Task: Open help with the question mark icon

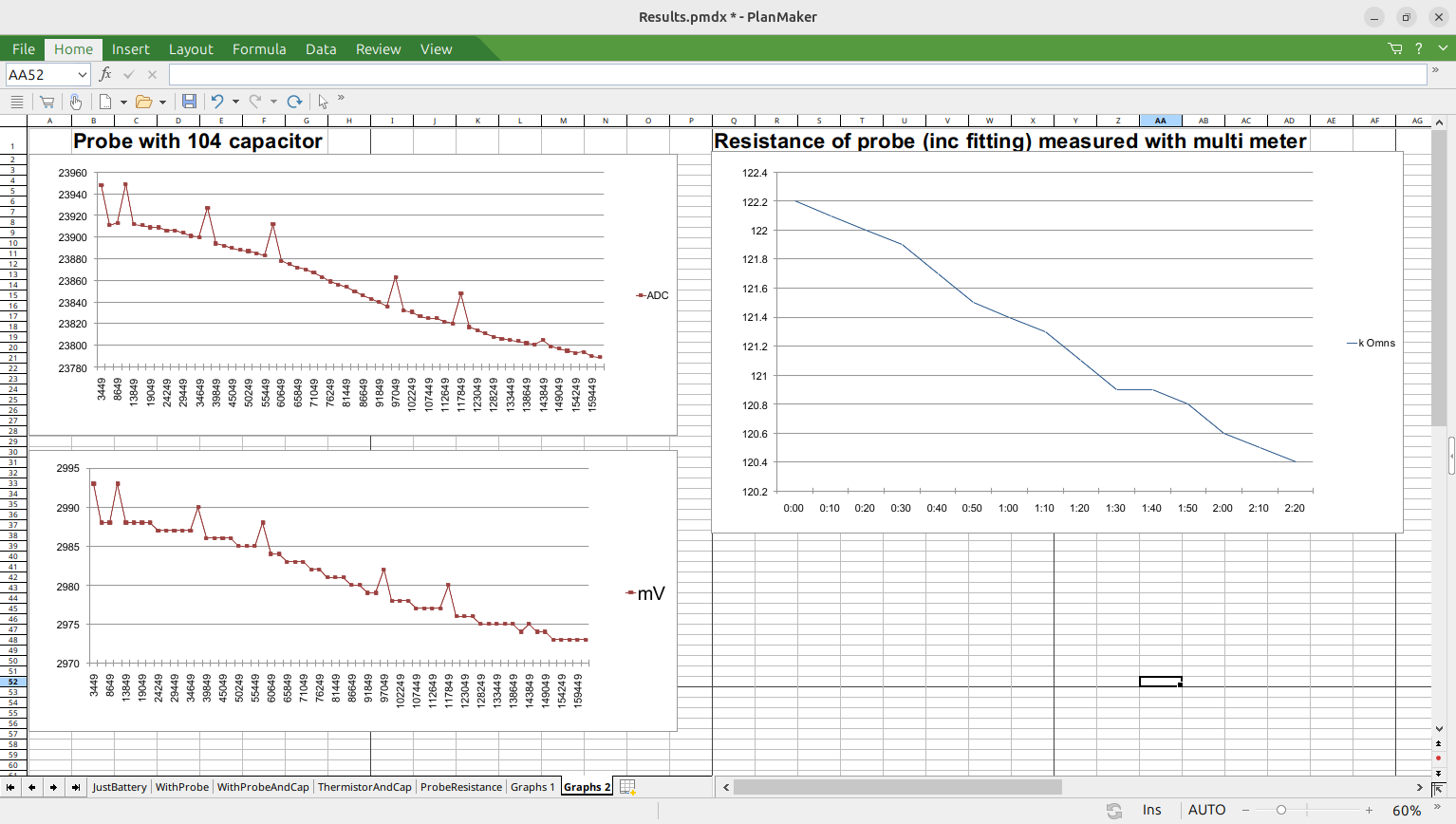Action: tap(1419, 48)
